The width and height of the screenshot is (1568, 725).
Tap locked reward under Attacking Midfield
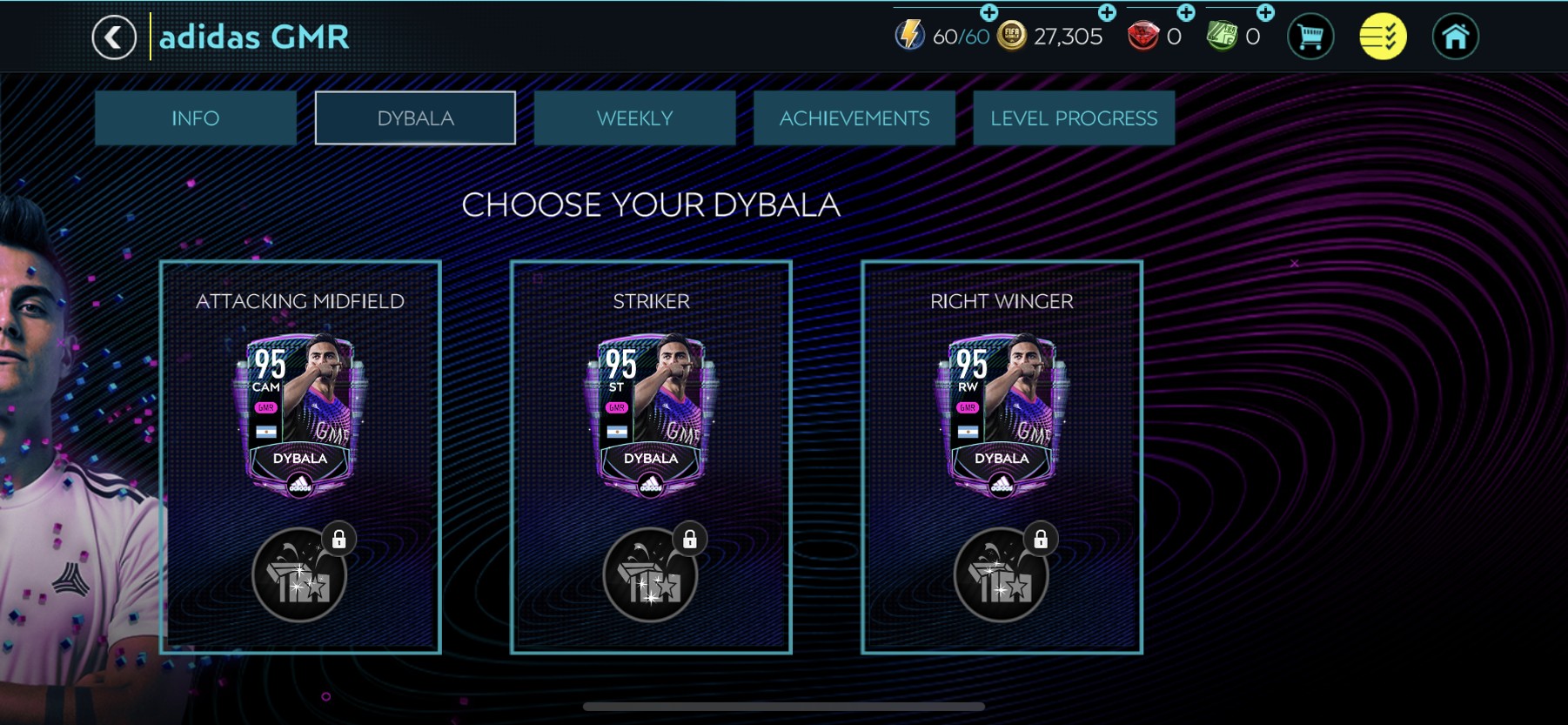tap(300, 574)
